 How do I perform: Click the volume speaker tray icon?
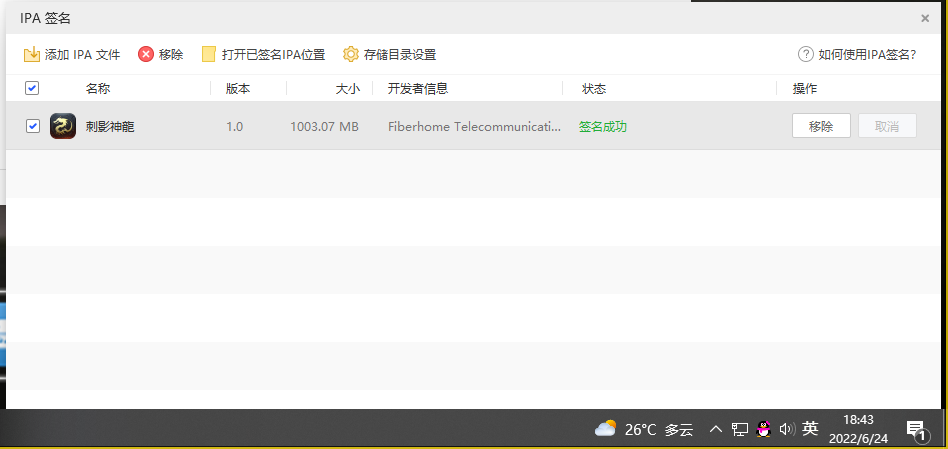787,430
